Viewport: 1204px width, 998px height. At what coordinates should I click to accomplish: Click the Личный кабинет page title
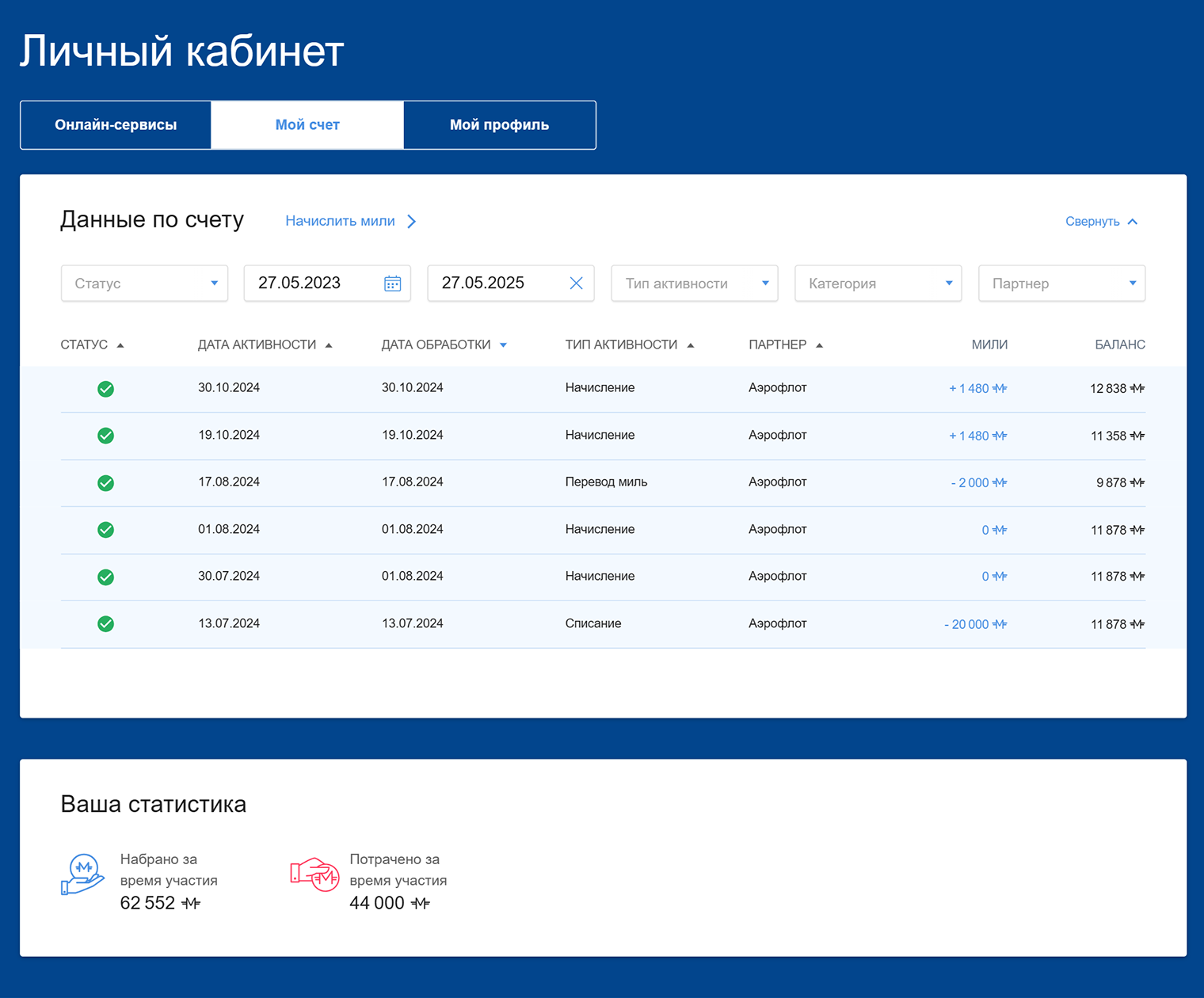pos(181,51)
